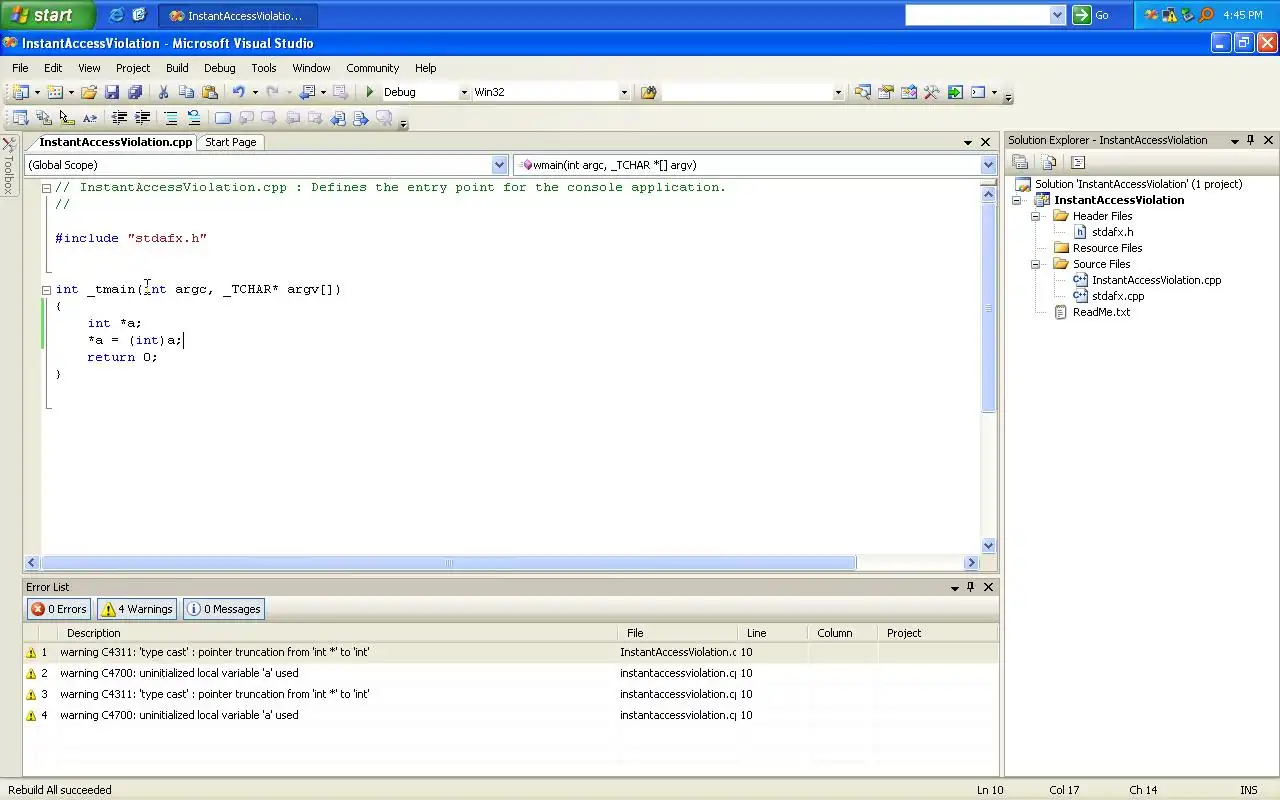Click the Increase Line Indent icon
This screenshot has width=1280, height=800.
[x=142, y=118]
